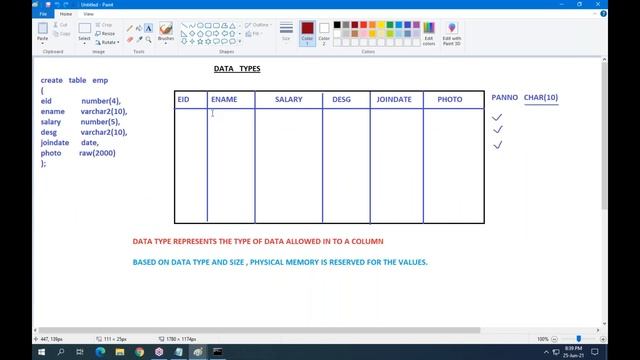
Task: Open the Rotate dropdown
Action: 108,42
